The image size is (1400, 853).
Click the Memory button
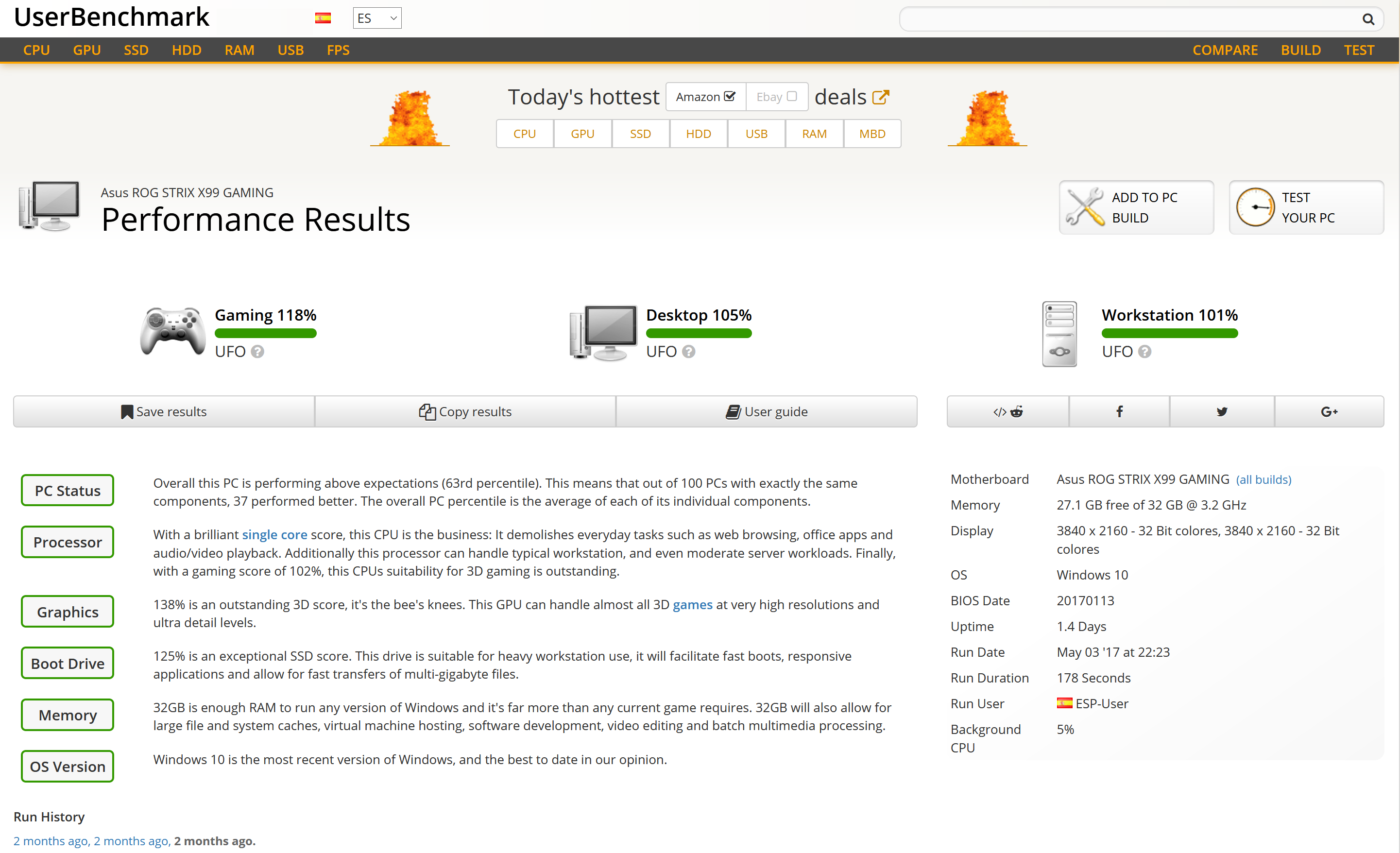68,715
